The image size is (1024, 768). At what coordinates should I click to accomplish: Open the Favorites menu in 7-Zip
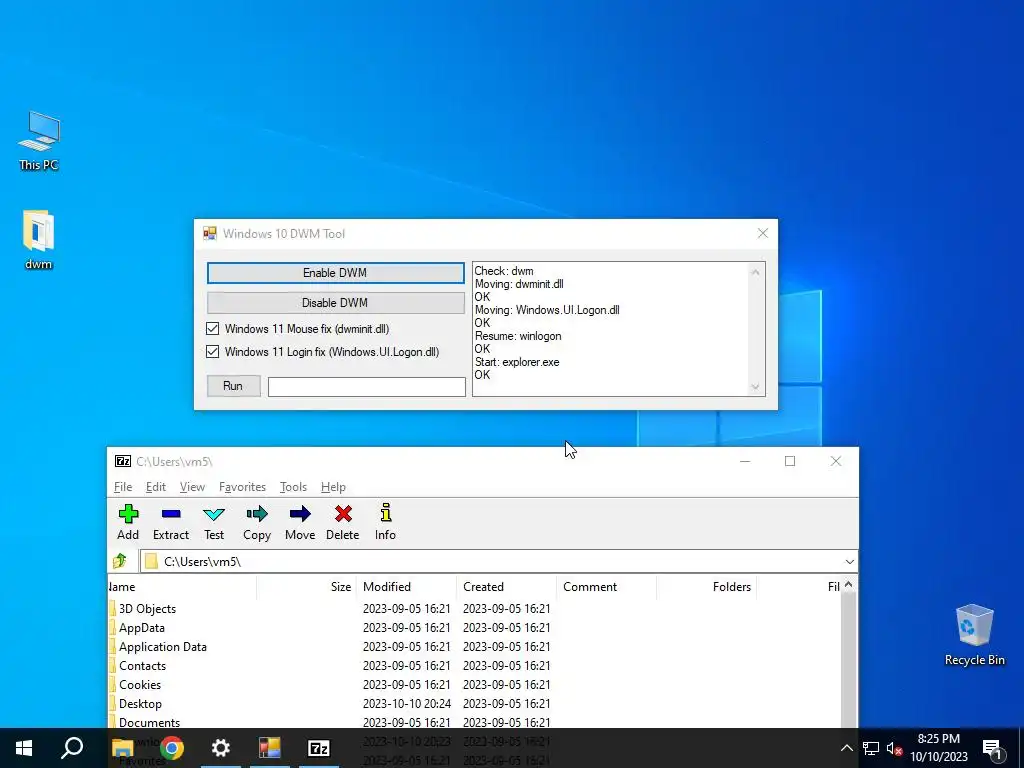tap(242, 487)
